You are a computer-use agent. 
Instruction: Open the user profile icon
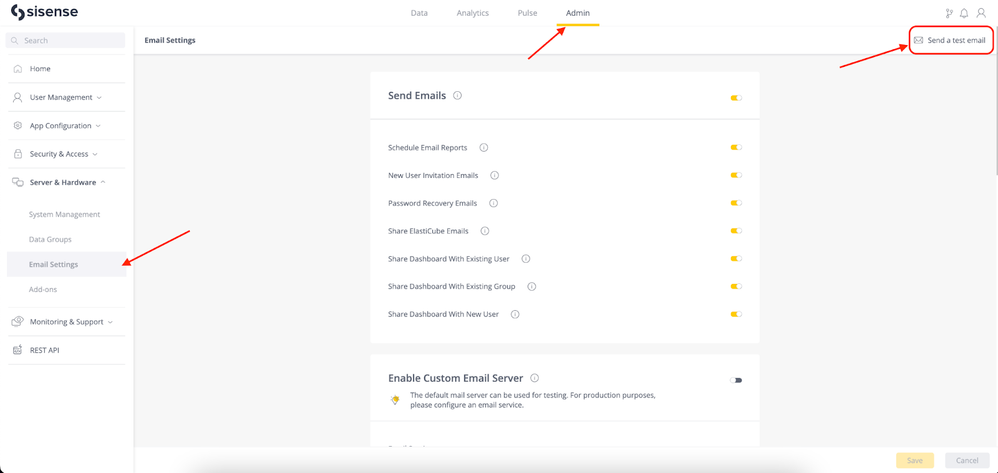pos(981,13)
